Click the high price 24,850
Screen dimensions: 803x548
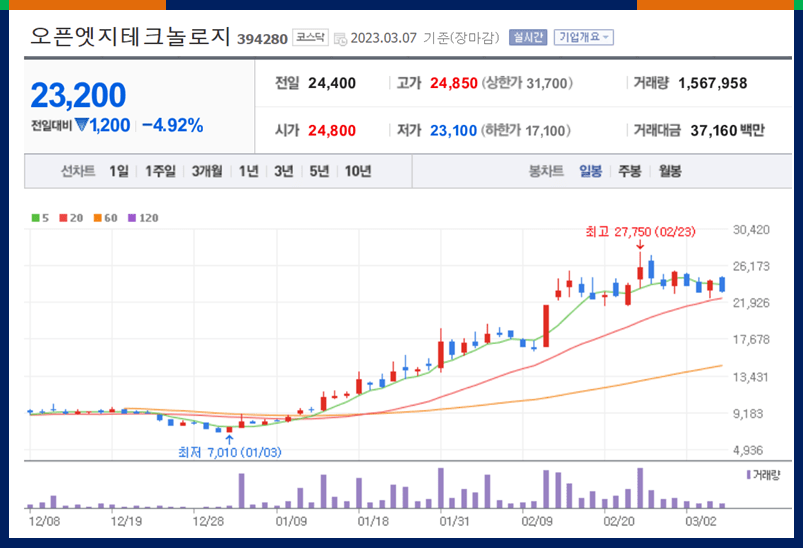454,83
